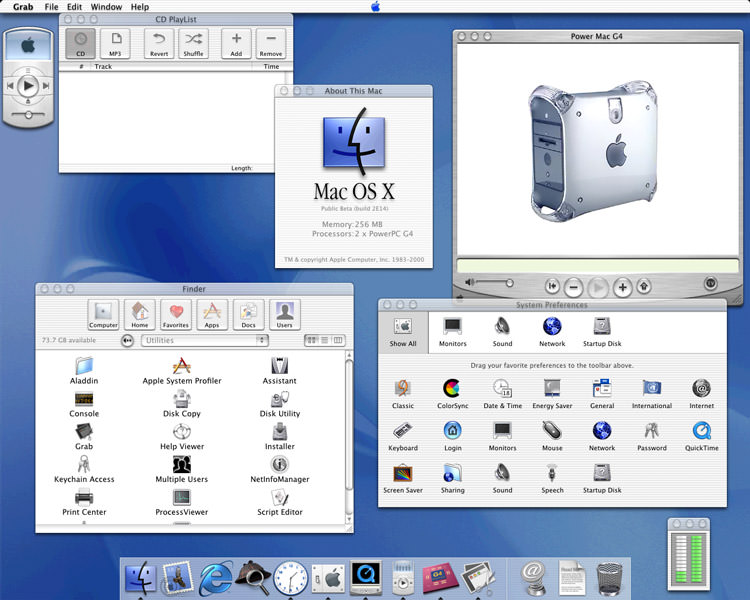The image size is (750, 600).
Task: Open the File menu
Action: [x=51, y=7]
